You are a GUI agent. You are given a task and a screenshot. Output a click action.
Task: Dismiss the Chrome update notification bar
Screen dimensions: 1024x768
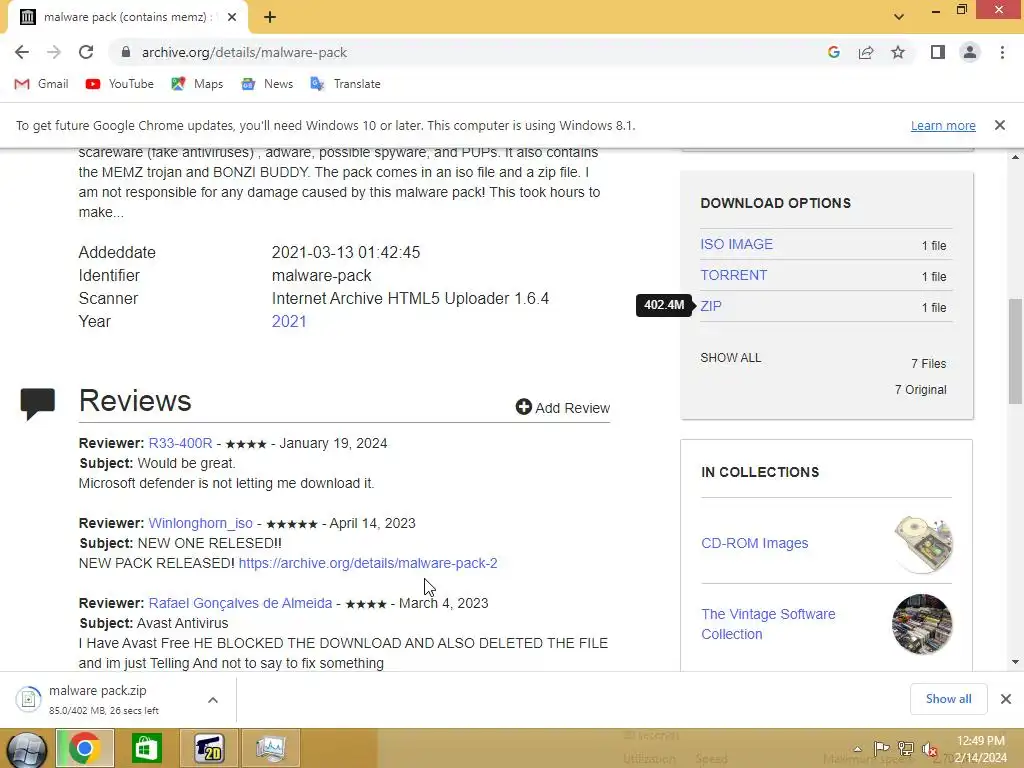click(x=1000, y=125)
